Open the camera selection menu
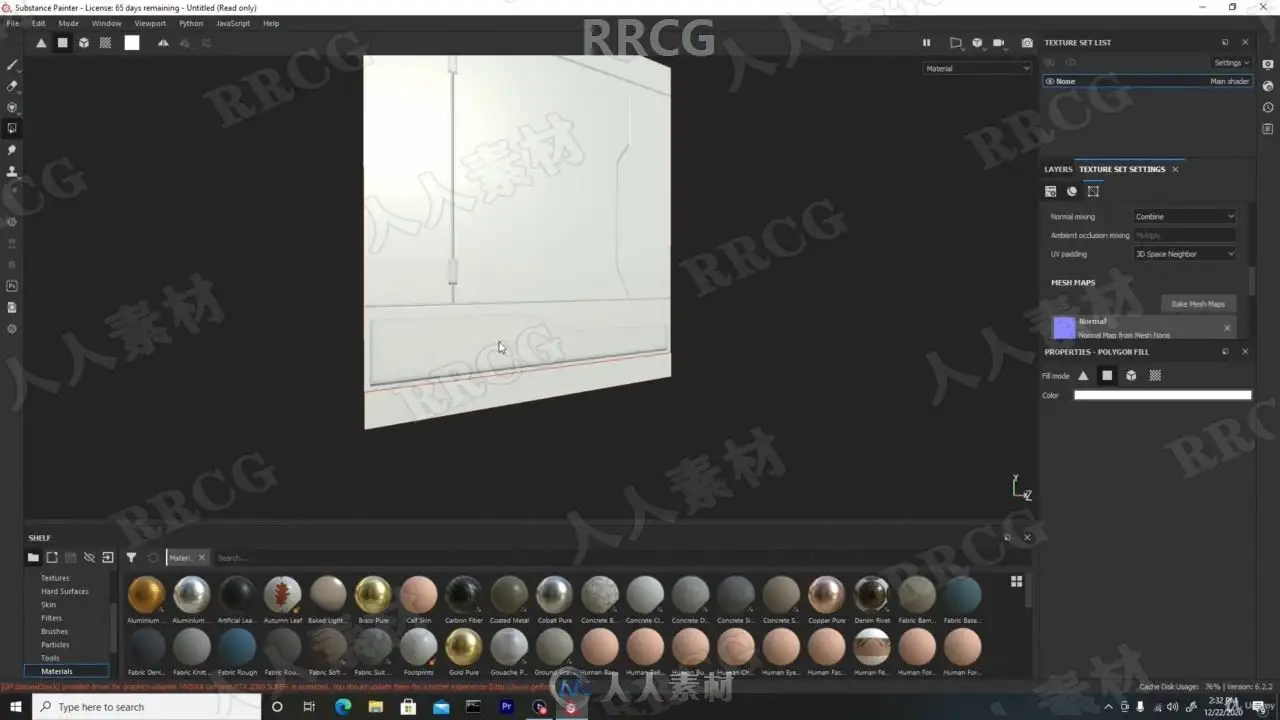This screenshot has width=1280, height=720. [x=999, y=43]
